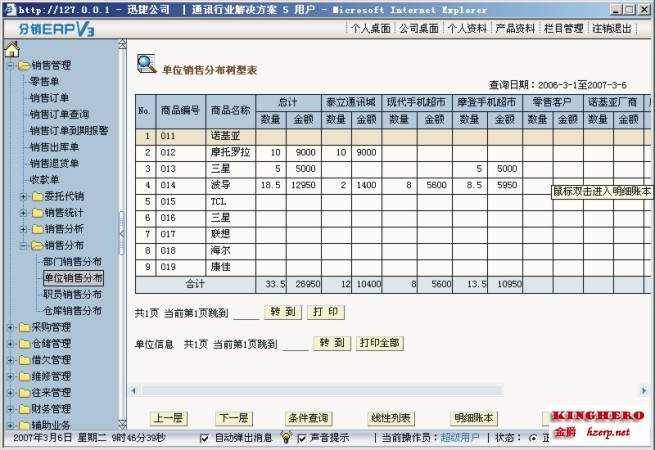Click the 销售管理 folder icon
655x450 pixels.
point(24,65)
